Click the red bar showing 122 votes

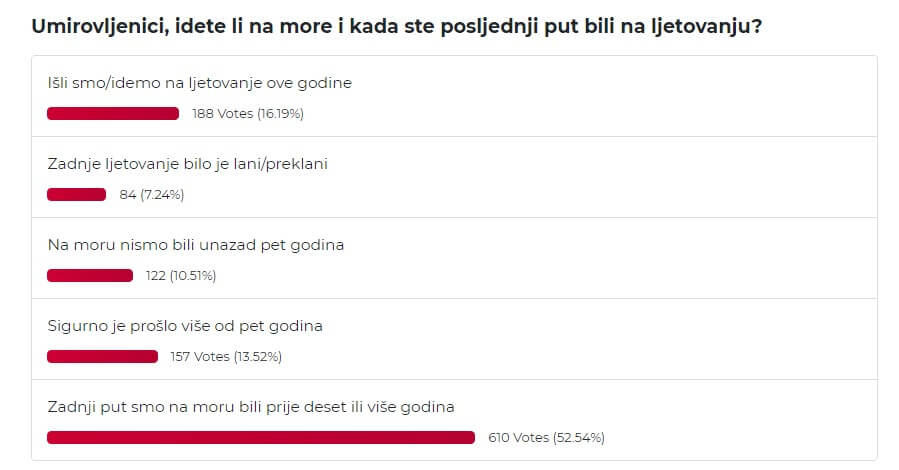90,276
